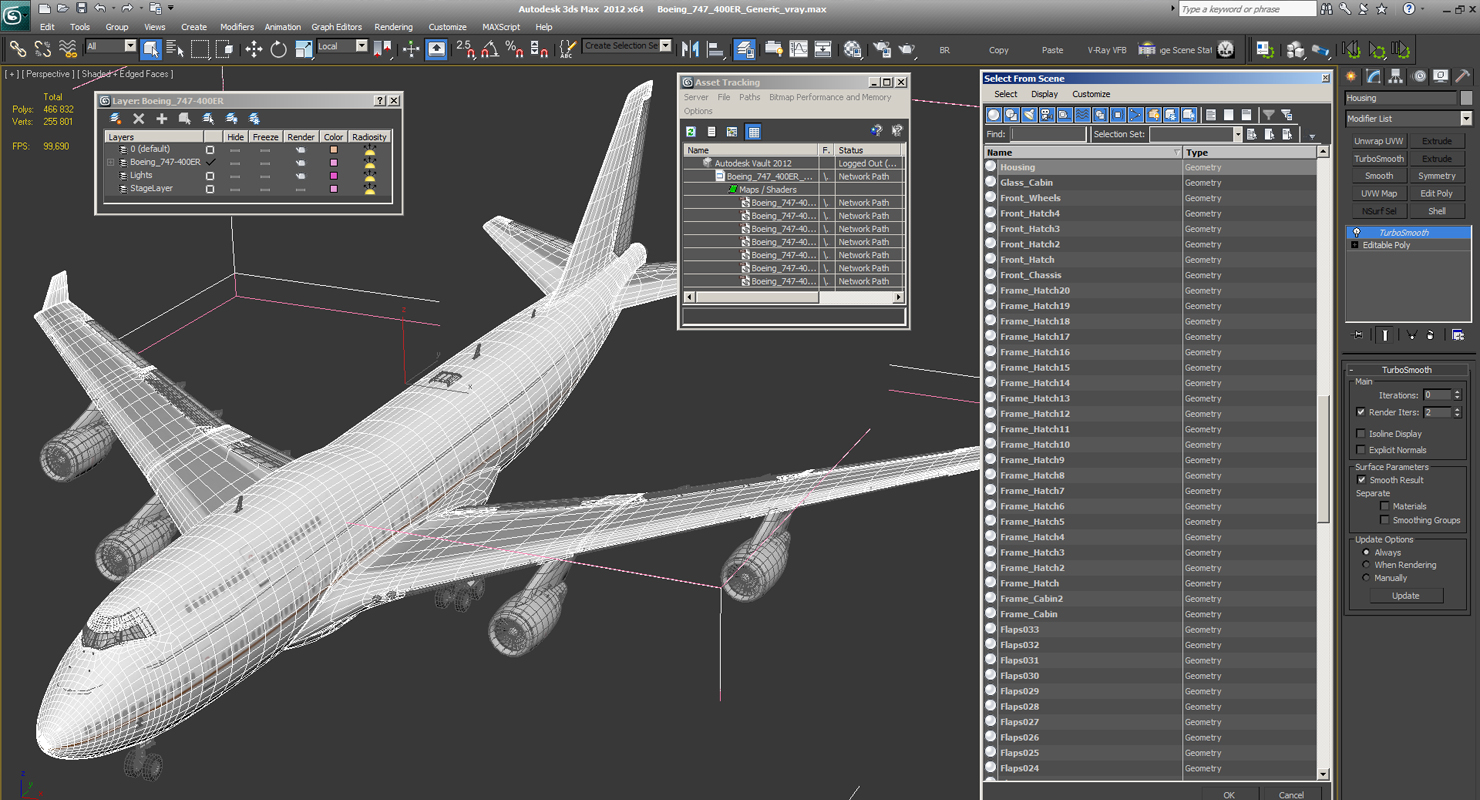The height and width of the screenshot is (800, 1480).
Task: Enable Explicit Normals checkbox
Action: pos(1361,450)
